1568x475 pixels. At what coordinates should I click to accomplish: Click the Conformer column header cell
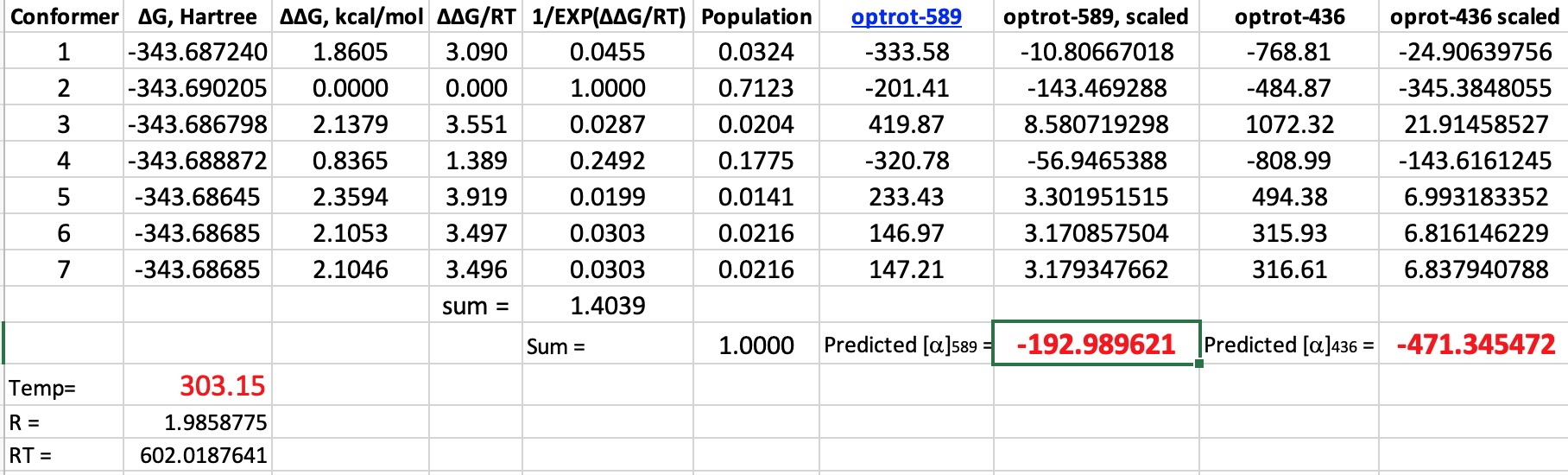coord(64,17)
